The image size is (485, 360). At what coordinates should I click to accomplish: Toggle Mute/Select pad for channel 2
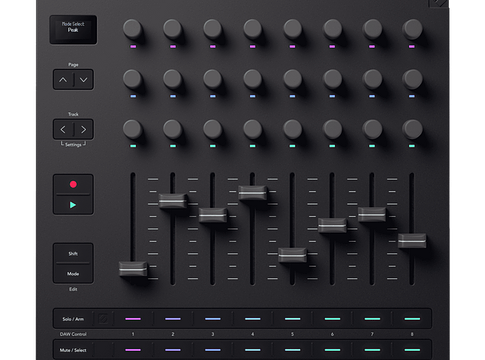173,350
